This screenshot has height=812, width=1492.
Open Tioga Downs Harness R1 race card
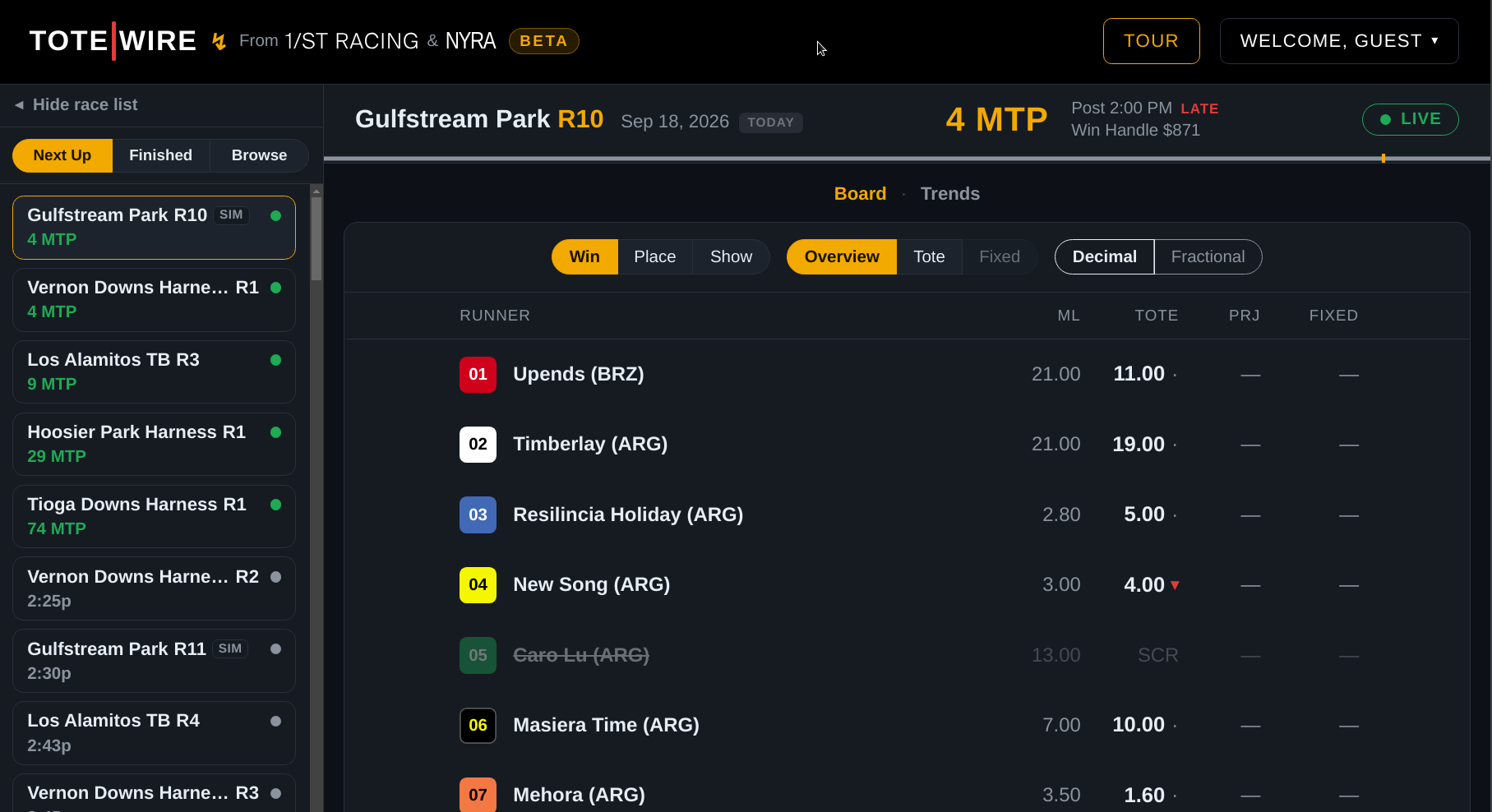(154, 517)
